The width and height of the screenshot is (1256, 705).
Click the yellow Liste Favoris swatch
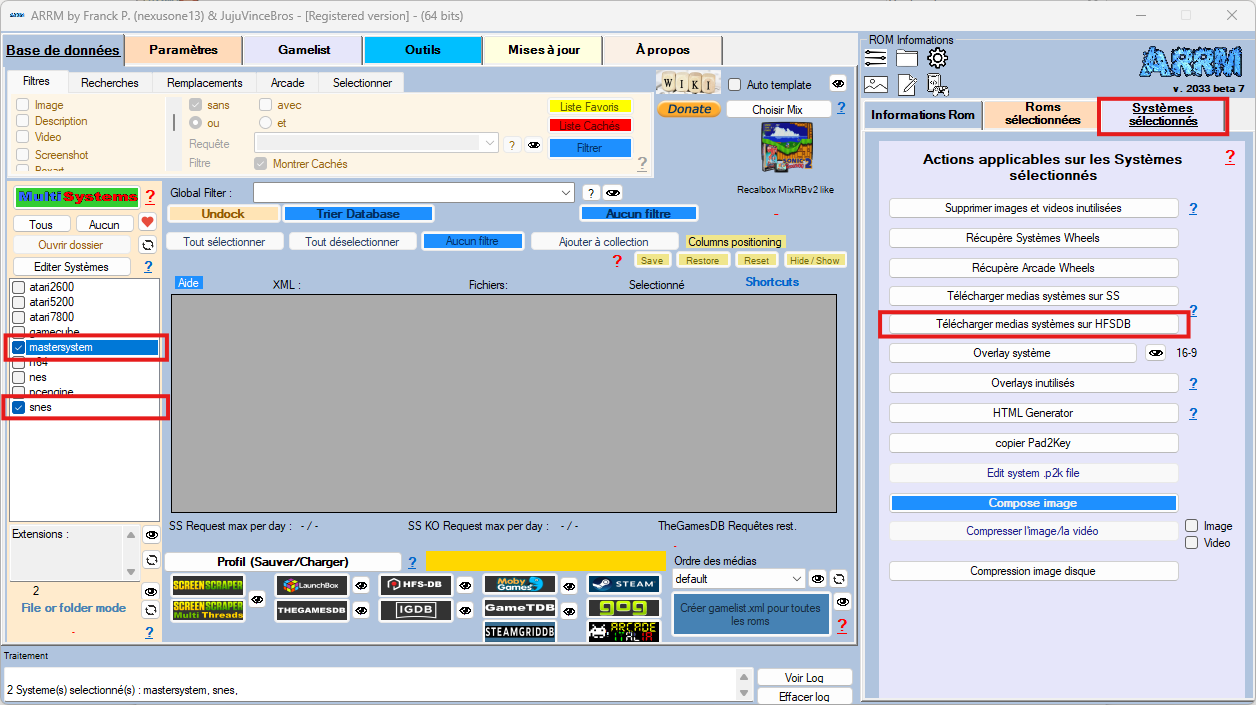[x=590, y=106]
